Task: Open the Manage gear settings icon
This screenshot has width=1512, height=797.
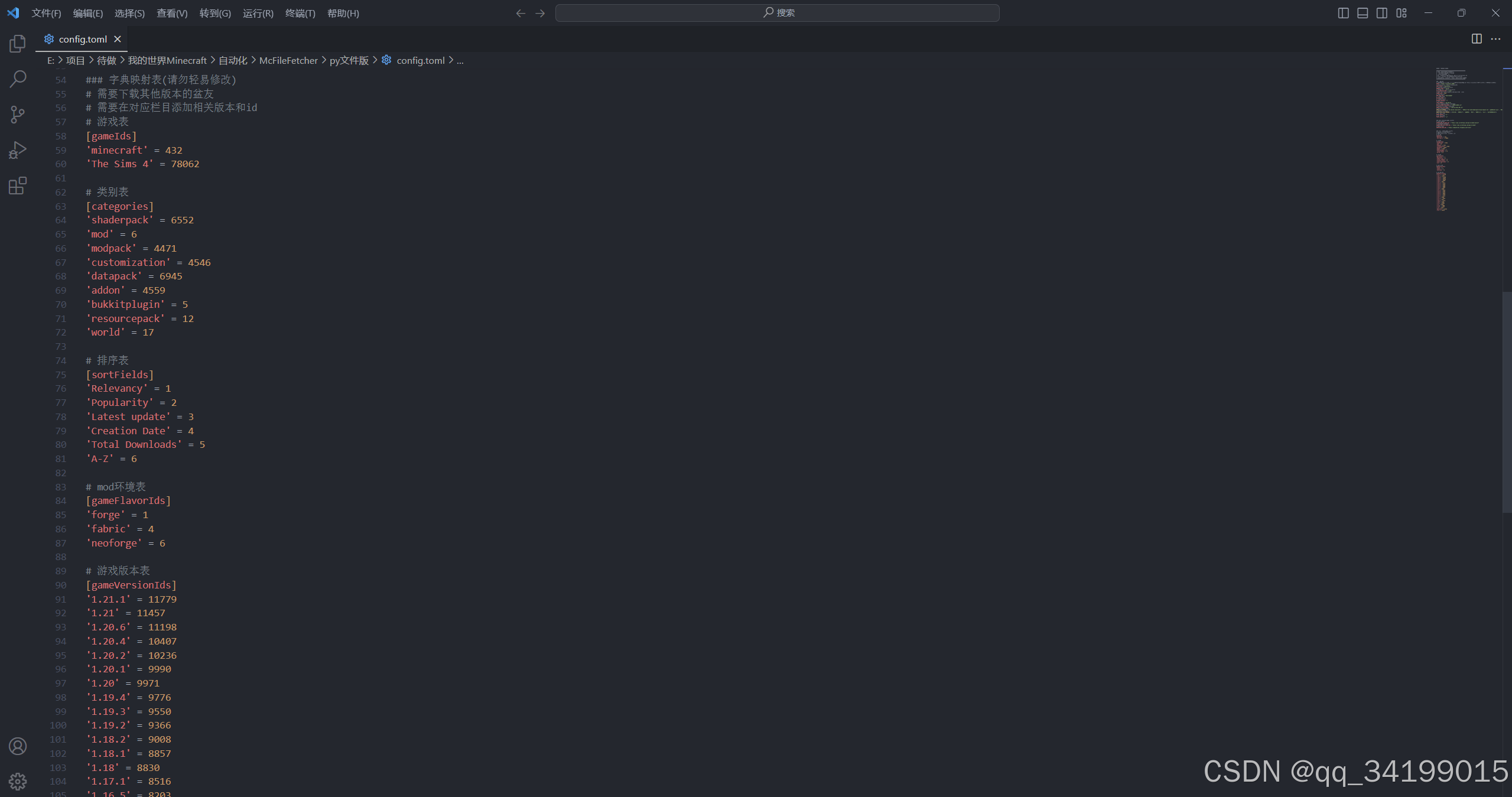Action: click(x=18, y=782)
